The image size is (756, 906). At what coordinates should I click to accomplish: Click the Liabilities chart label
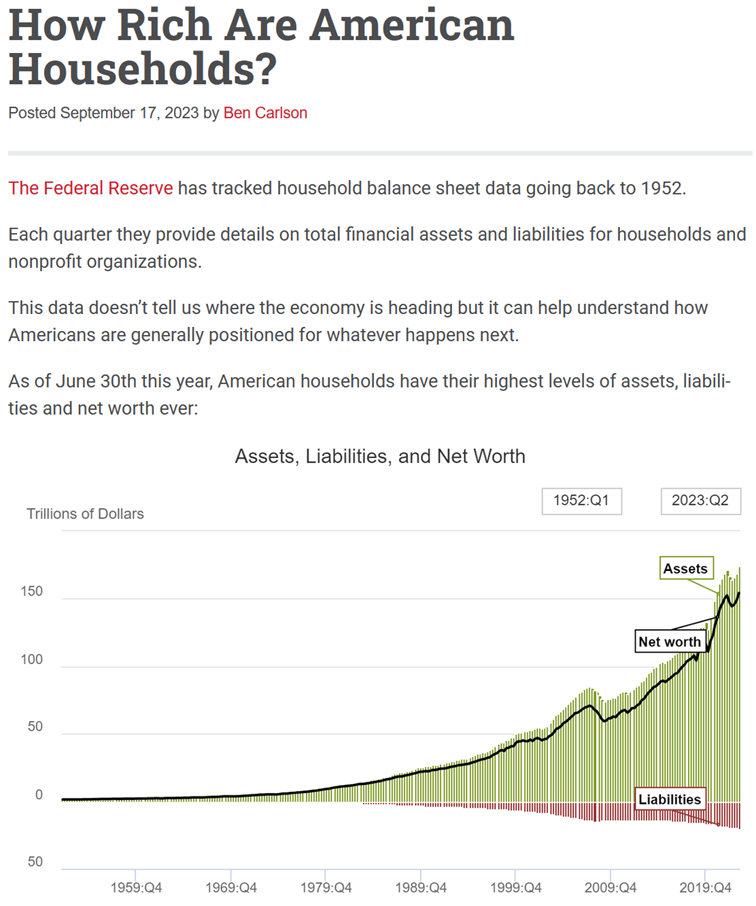tap(670, 799)
